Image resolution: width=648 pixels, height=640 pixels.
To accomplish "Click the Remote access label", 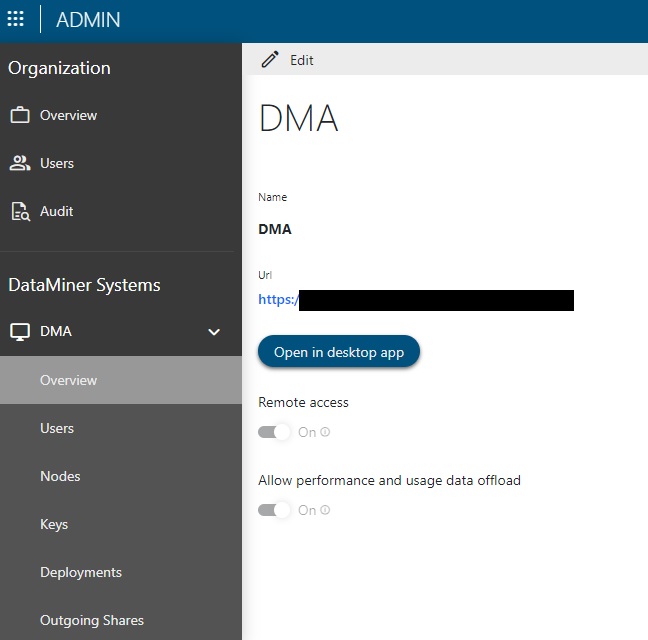I will pos(303,402).
